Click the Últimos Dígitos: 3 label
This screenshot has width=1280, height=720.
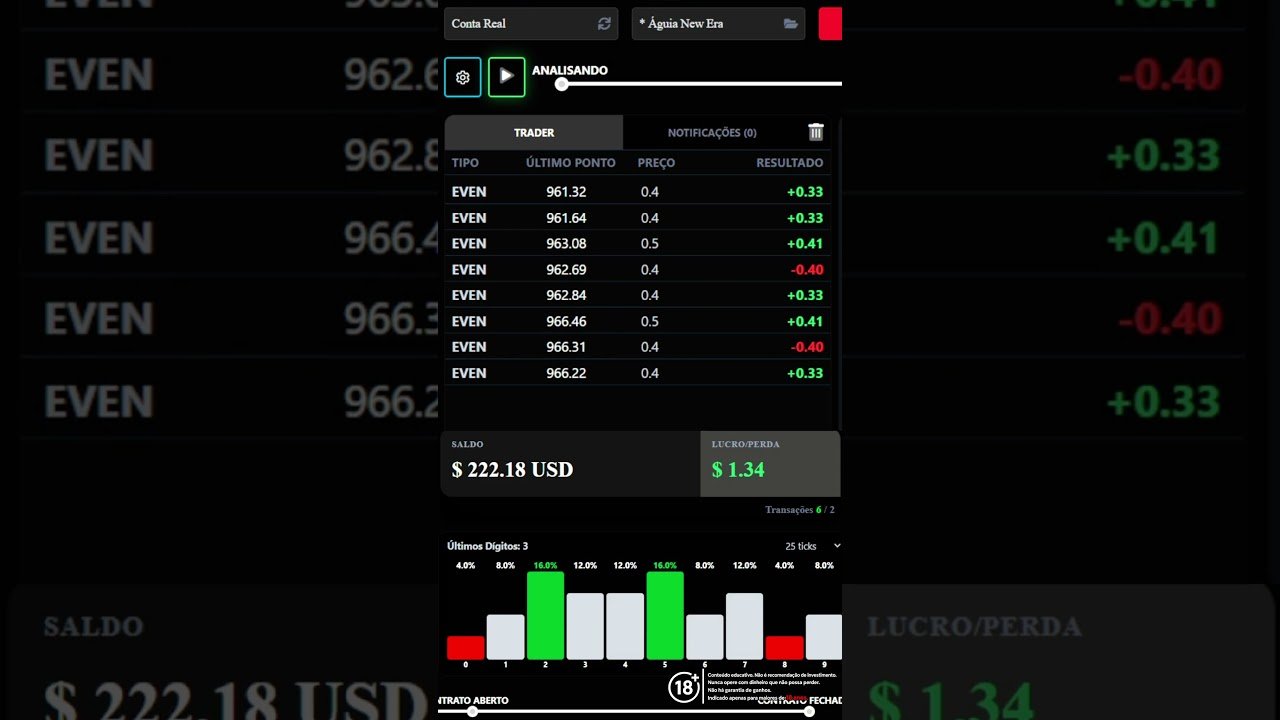(x=487, y=546)
